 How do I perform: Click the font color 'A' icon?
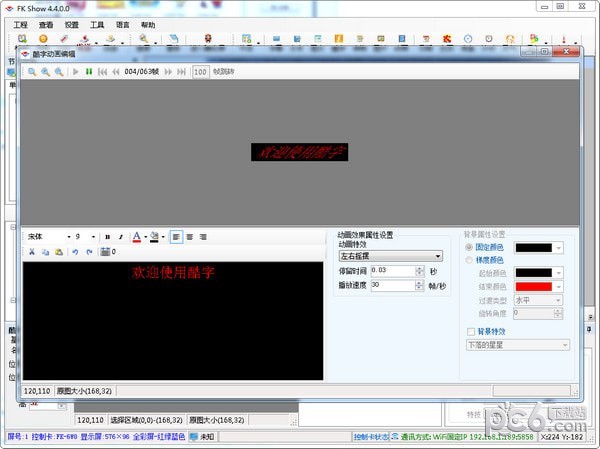coord(136,237)
